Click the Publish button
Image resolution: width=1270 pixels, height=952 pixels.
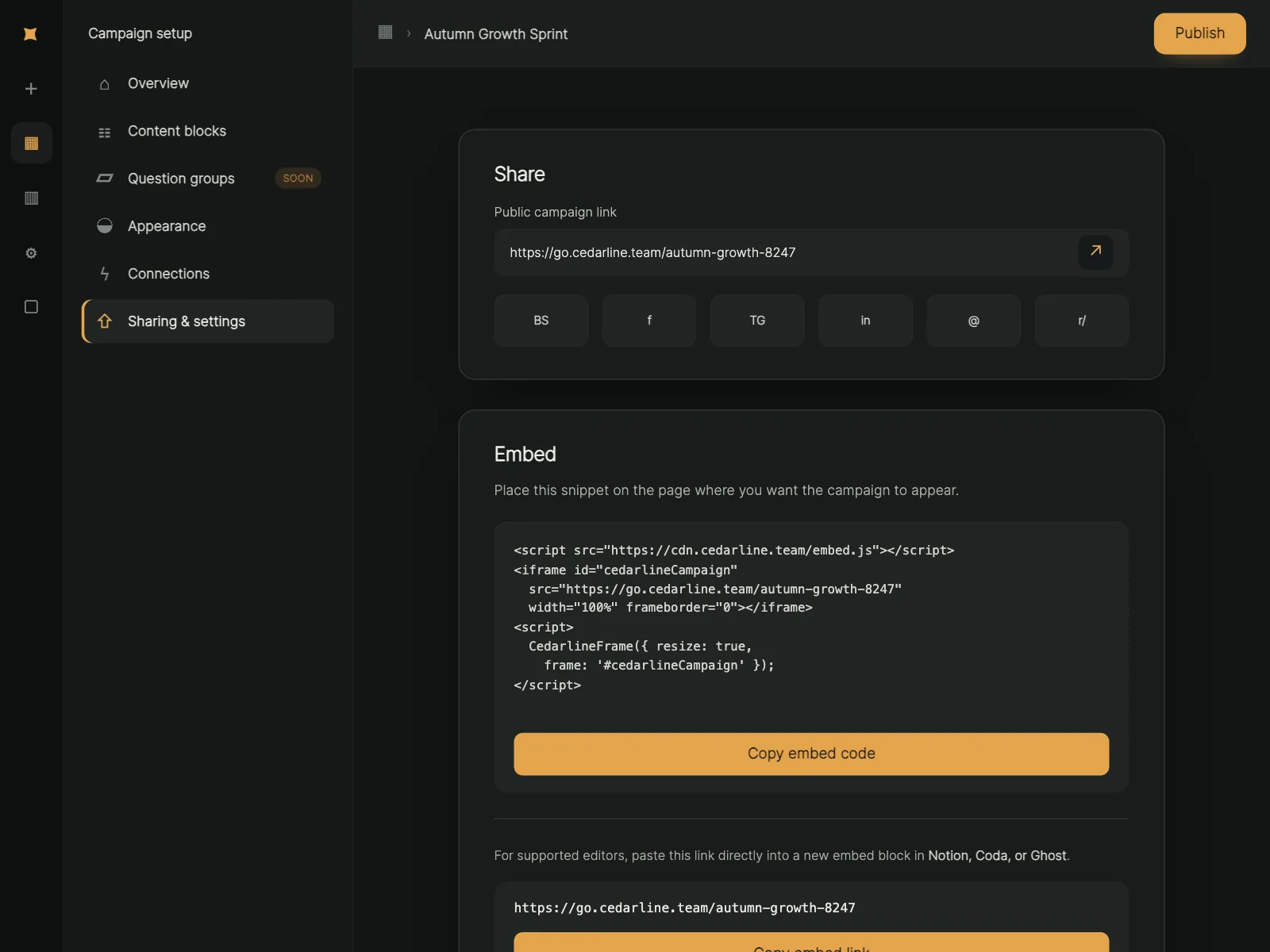coord(1199,33)
